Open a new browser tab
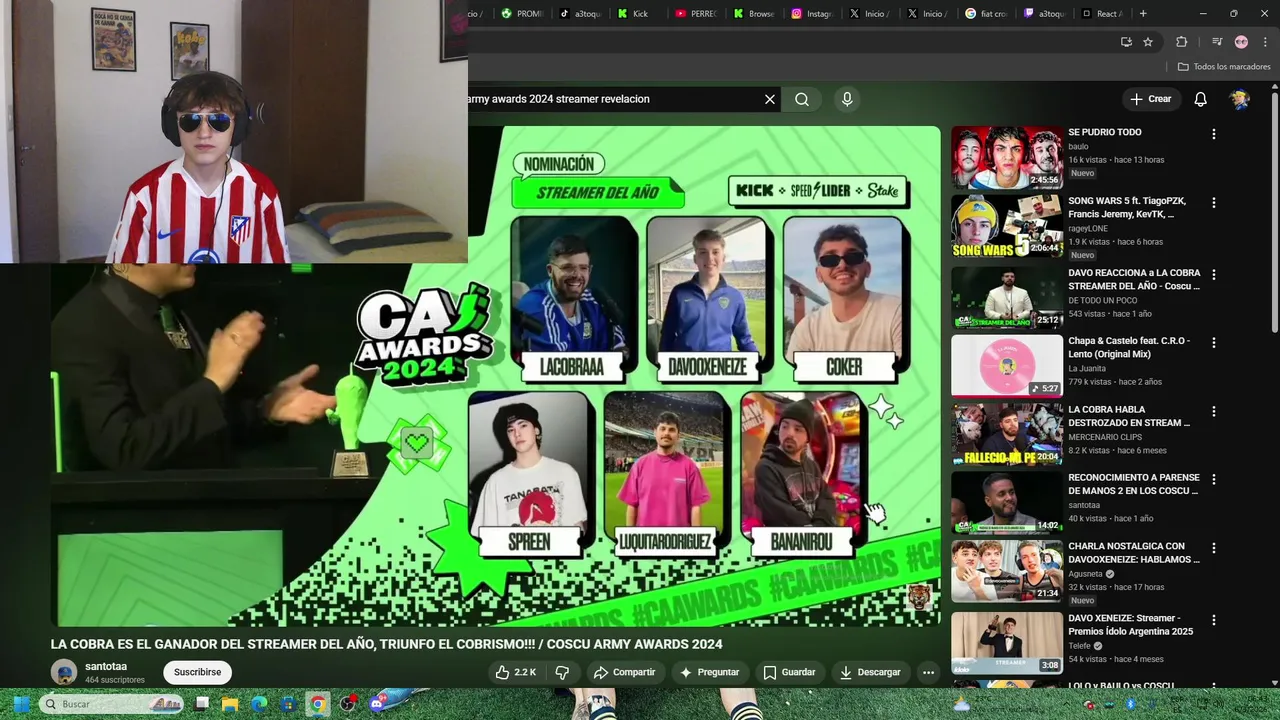The image size is (1280, 720). tap(1143, 13)
